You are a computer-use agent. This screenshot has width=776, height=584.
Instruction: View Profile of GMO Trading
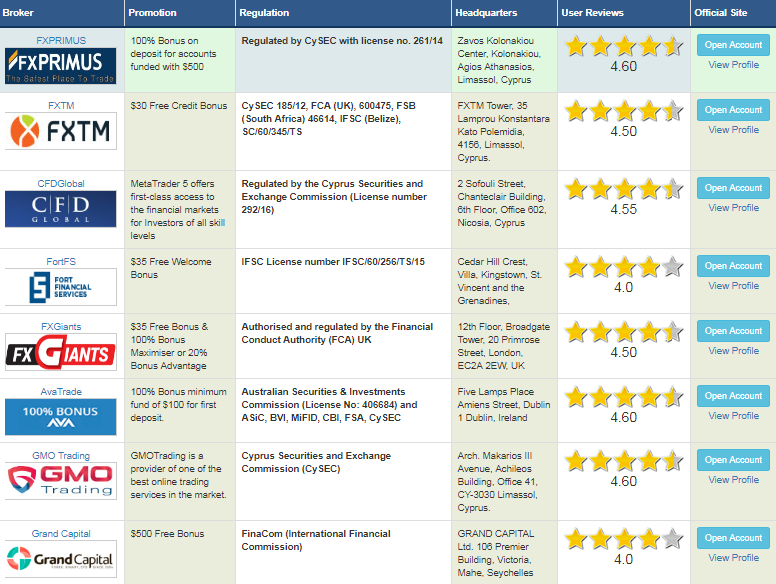pyautogui.click(x=733, y=480)
